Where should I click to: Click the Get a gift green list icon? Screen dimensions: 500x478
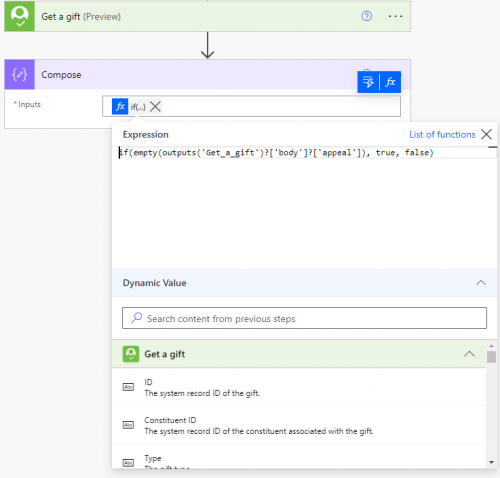[131, 354]
